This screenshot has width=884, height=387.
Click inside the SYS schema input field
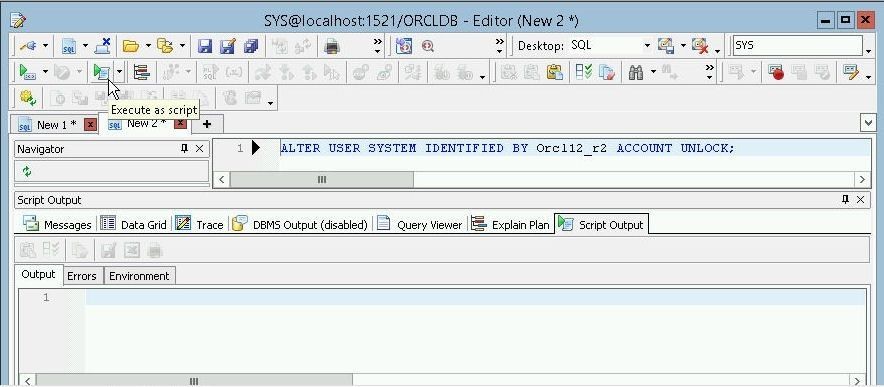(x=797, y=45)
